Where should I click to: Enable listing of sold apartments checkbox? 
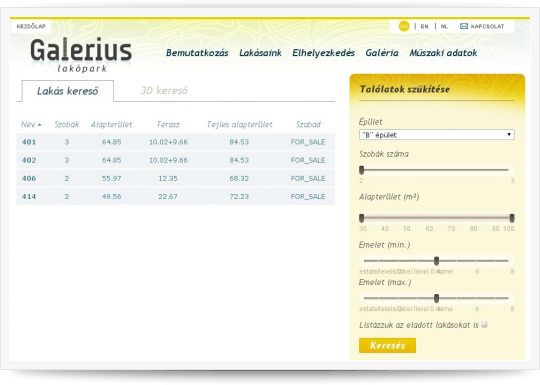point(484,324)
